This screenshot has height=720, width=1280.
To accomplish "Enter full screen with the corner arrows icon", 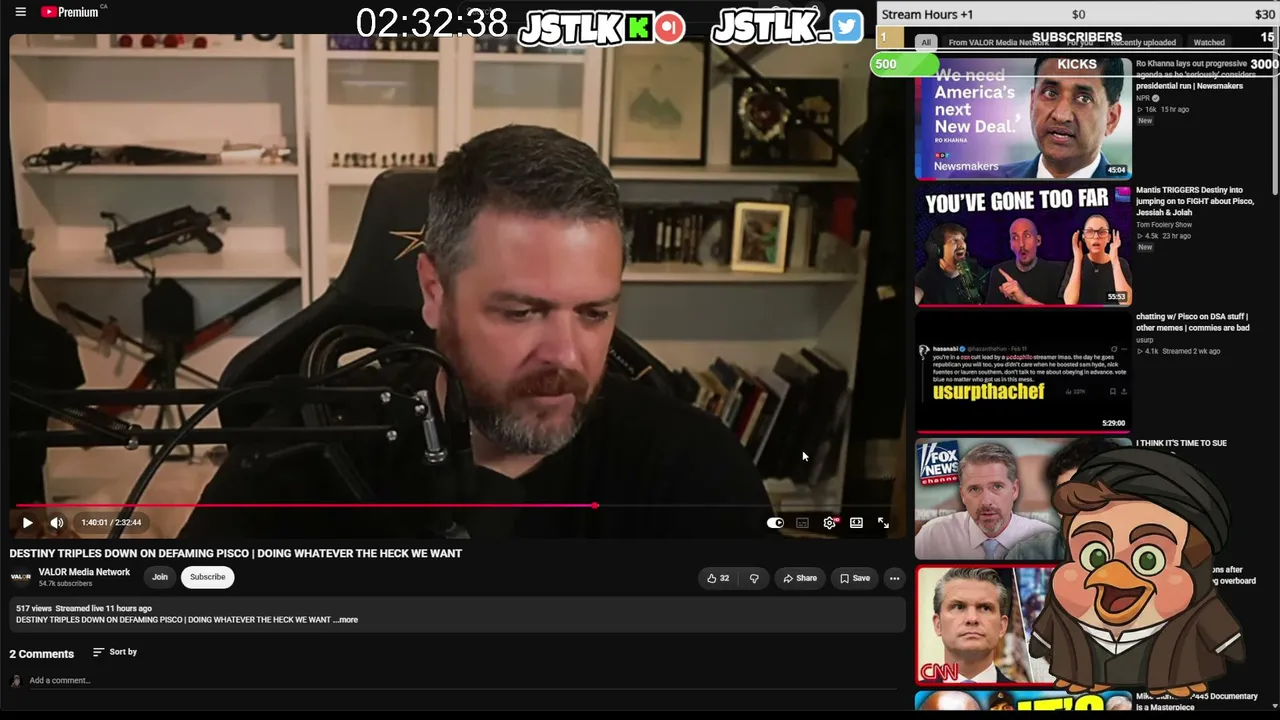I will click(883, 522).
